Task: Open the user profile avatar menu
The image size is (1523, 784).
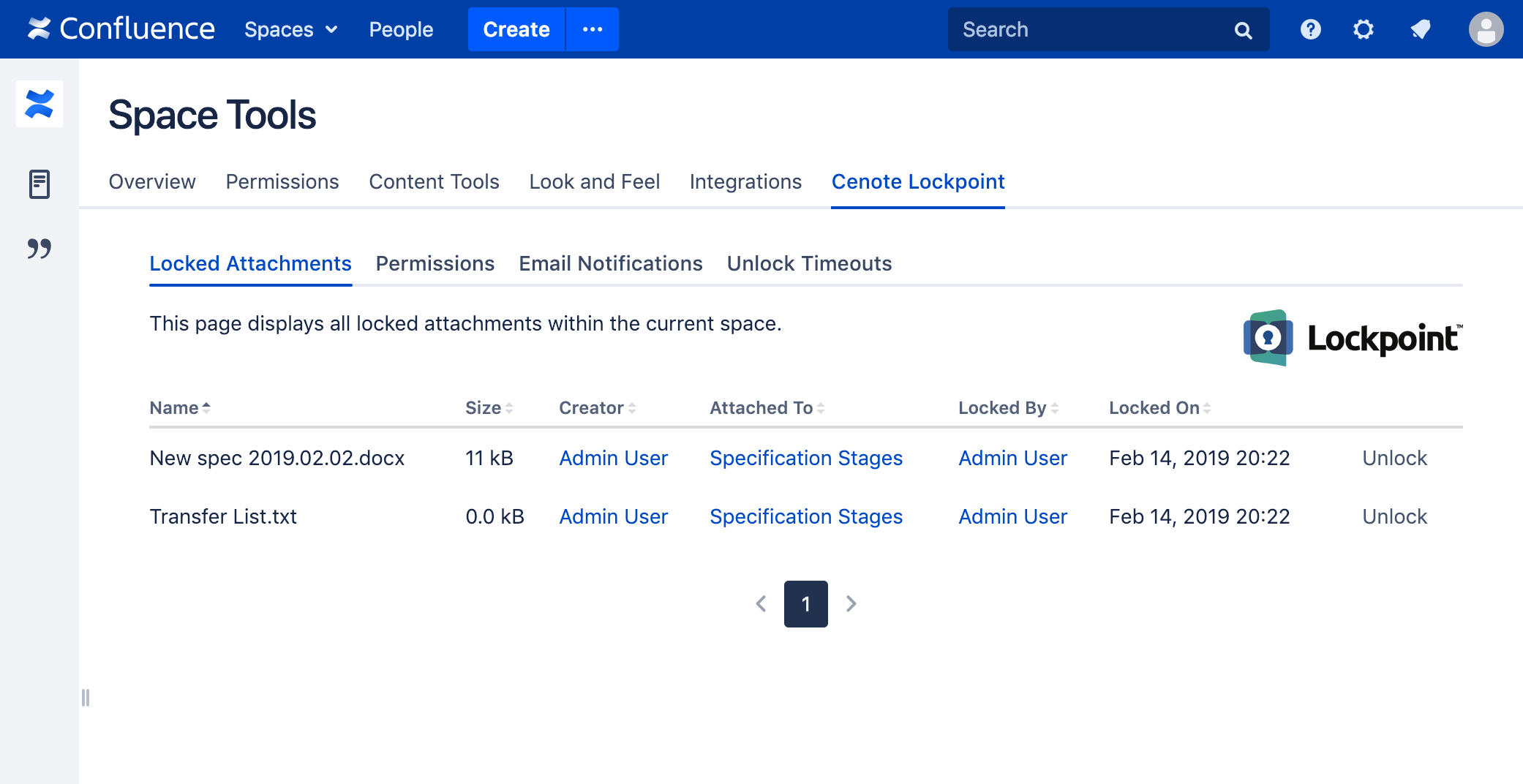Action: (1486, 29)
